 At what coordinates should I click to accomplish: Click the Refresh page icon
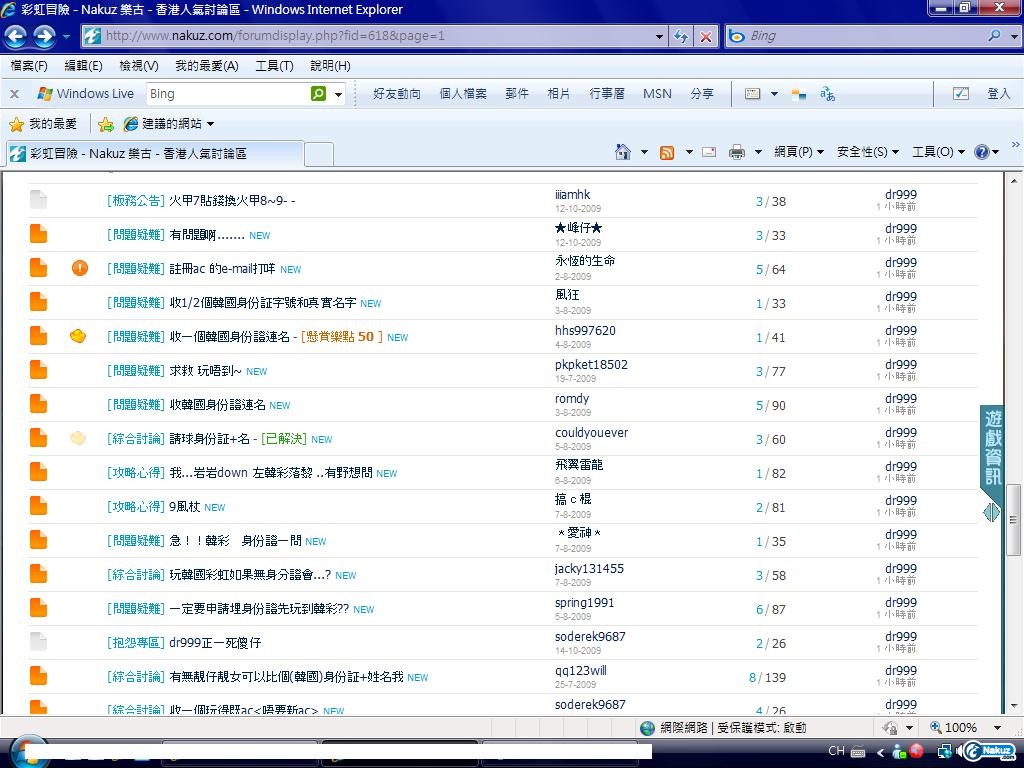681,36
